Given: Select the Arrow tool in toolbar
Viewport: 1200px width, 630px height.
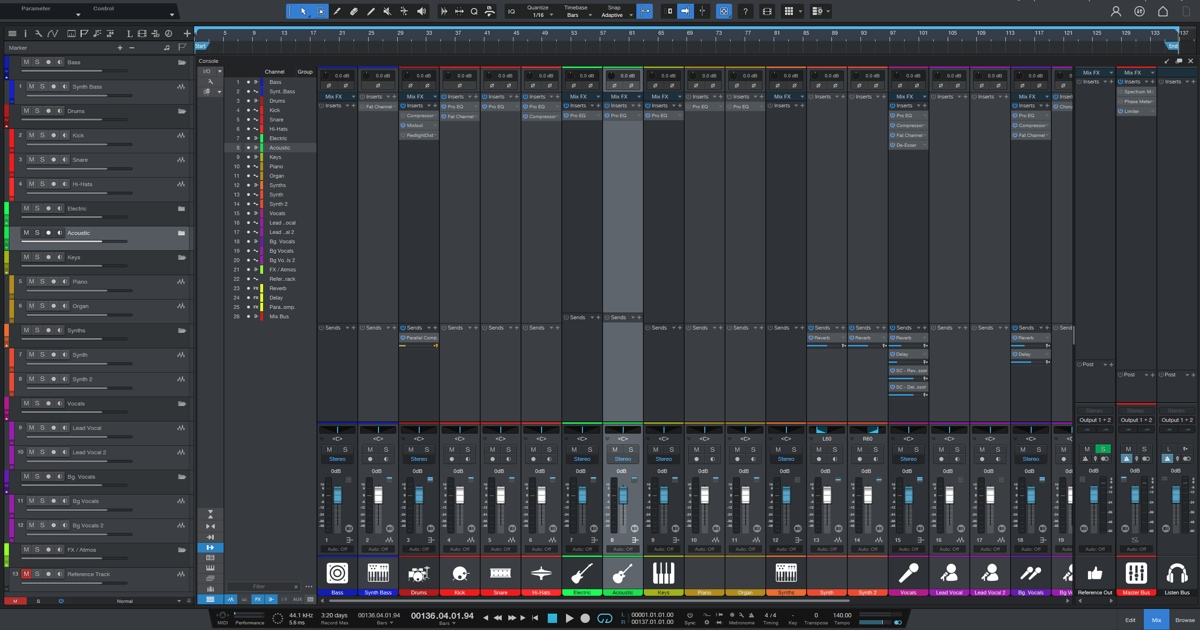Looking at the screenshot, I should (303, 11).
